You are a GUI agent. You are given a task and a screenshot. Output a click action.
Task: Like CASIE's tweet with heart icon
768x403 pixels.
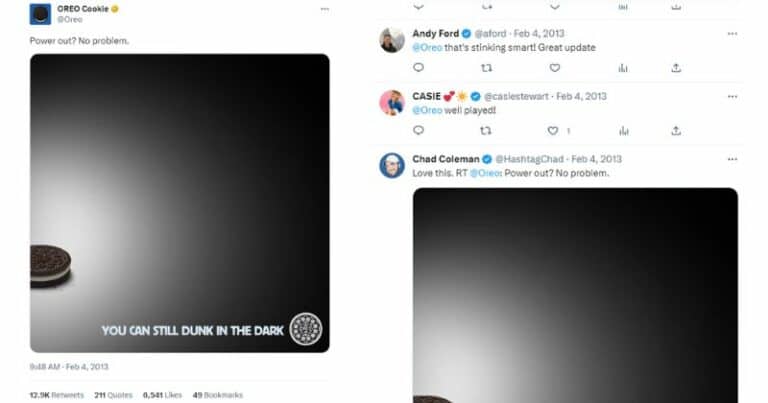[552, 131]
